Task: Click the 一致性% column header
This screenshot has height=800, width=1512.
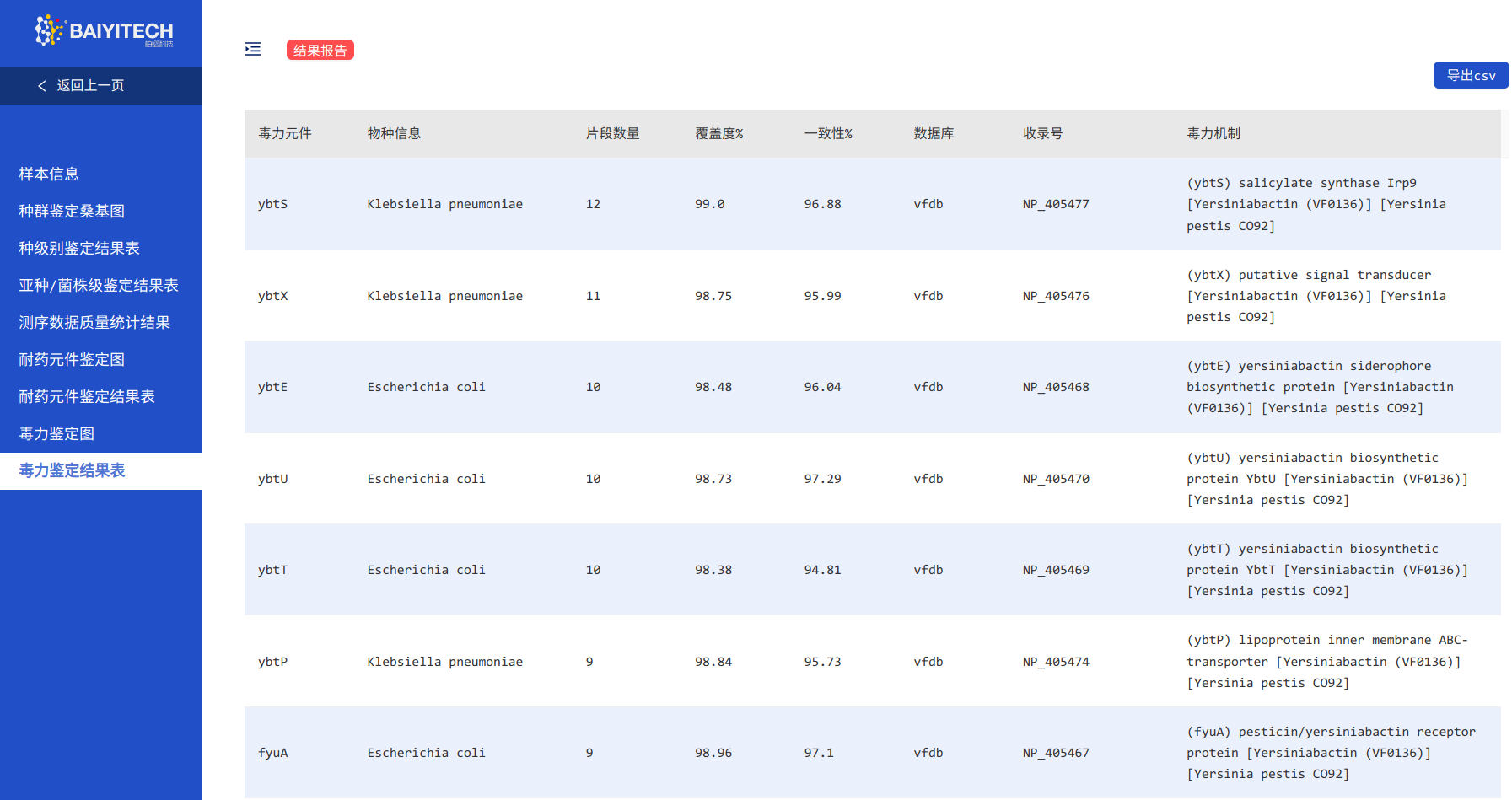Action: pos(828,133)
